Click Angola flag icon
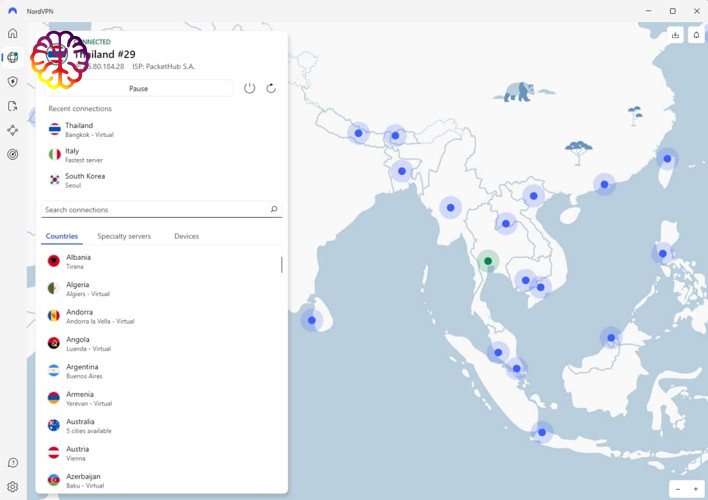This screenshot has width=708, height=500. [54, 343]
